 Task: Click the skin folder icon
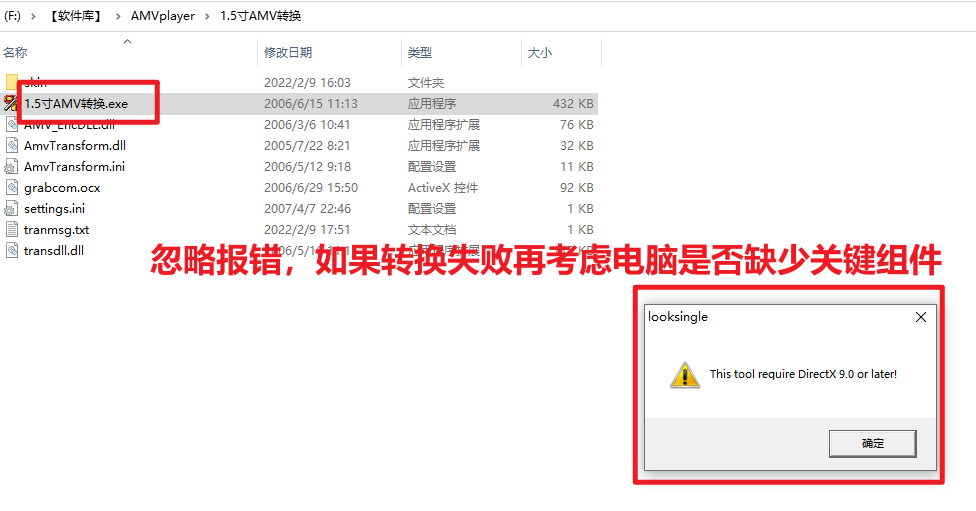coord(12,82)
